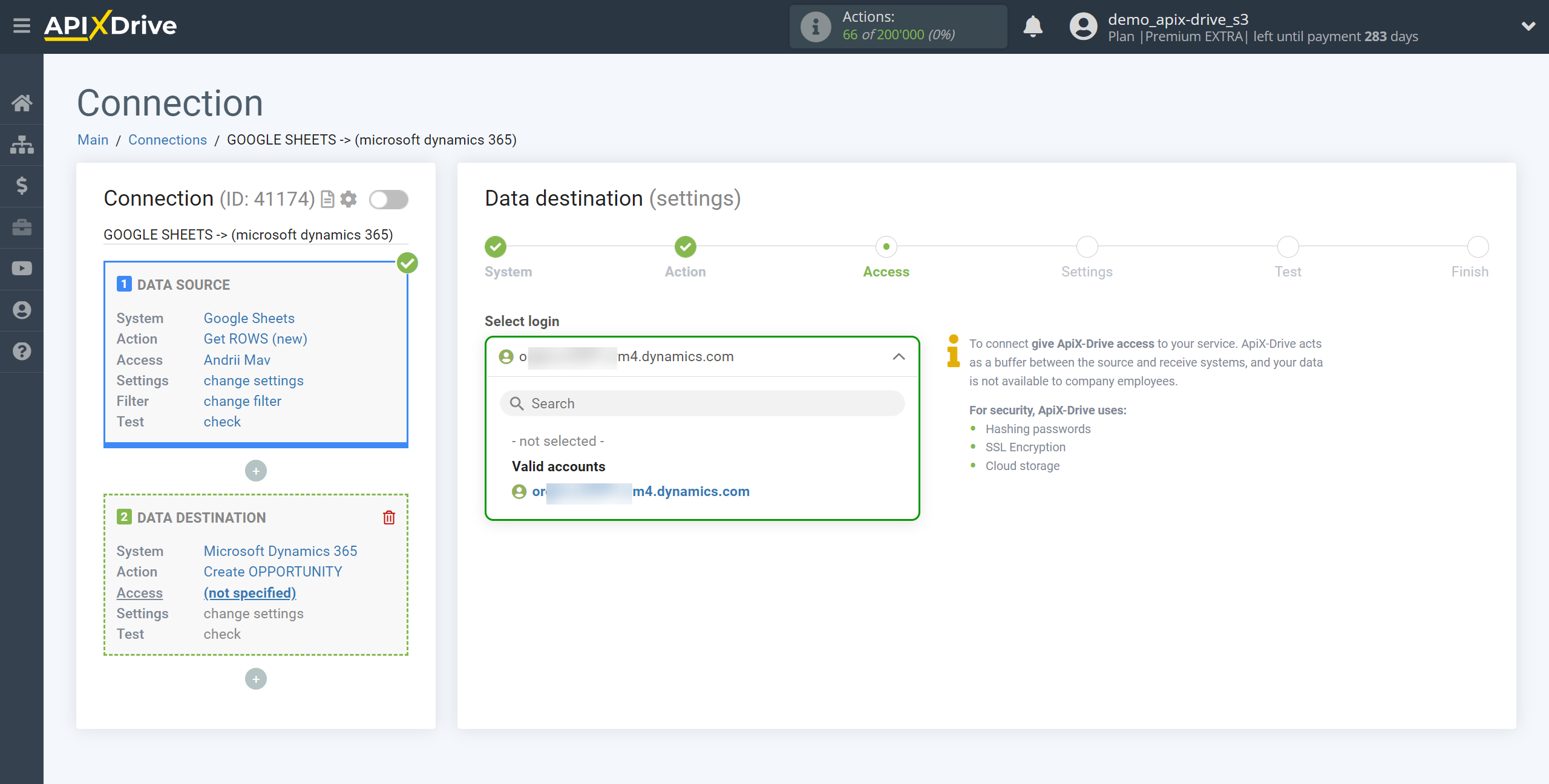Open the connections sitemap sidebar icon
The image size is (1549, 784).
coord(22,145)
